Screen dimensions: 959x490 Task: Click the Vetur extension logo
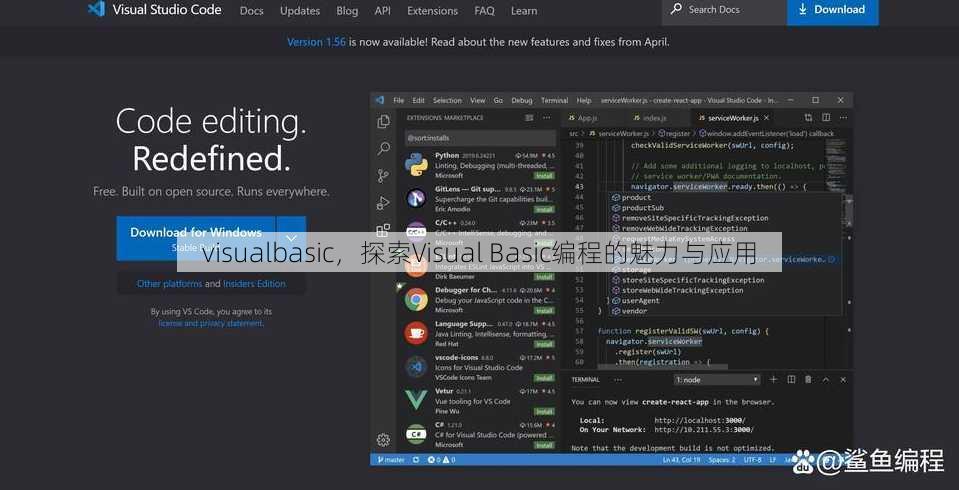tap(416, 401)
